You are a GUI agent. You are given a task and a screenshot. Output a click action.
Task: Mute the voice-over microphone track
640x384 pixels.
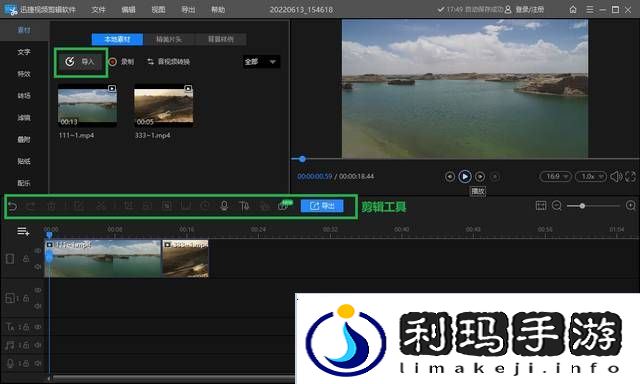[x=38, y=363]
